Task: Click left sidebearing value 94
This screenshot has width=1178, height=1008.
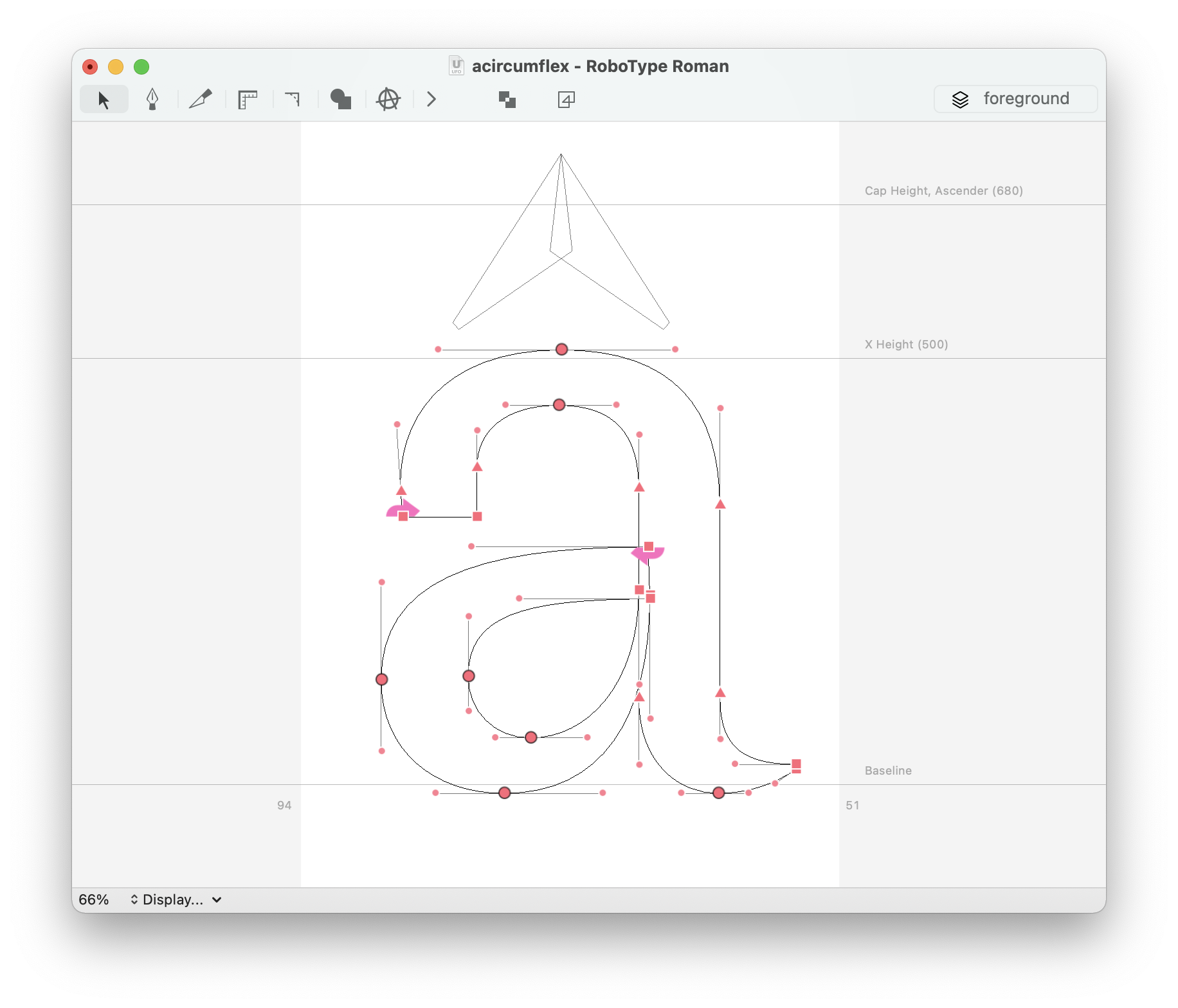Action: click(x=284, y=805)
